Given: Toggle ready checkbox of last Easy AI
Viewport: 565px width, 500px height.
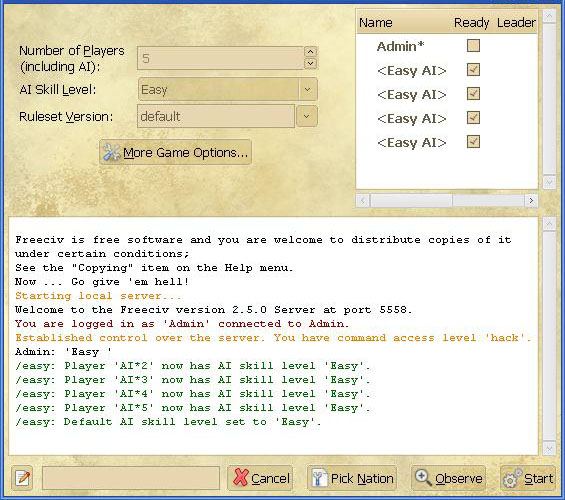Looking at the screenshot, I should pos(473,142).
